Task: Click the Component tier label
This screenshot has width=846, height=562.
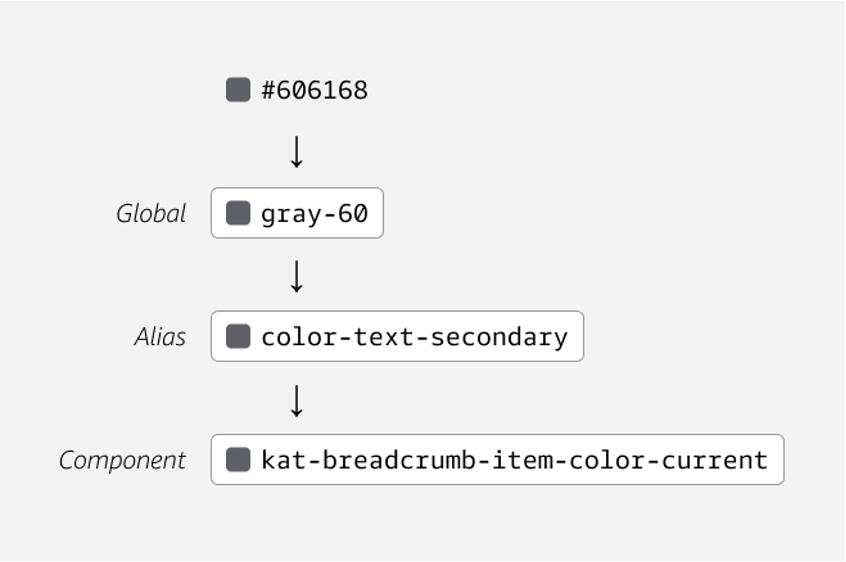Action: coord(122,461)
